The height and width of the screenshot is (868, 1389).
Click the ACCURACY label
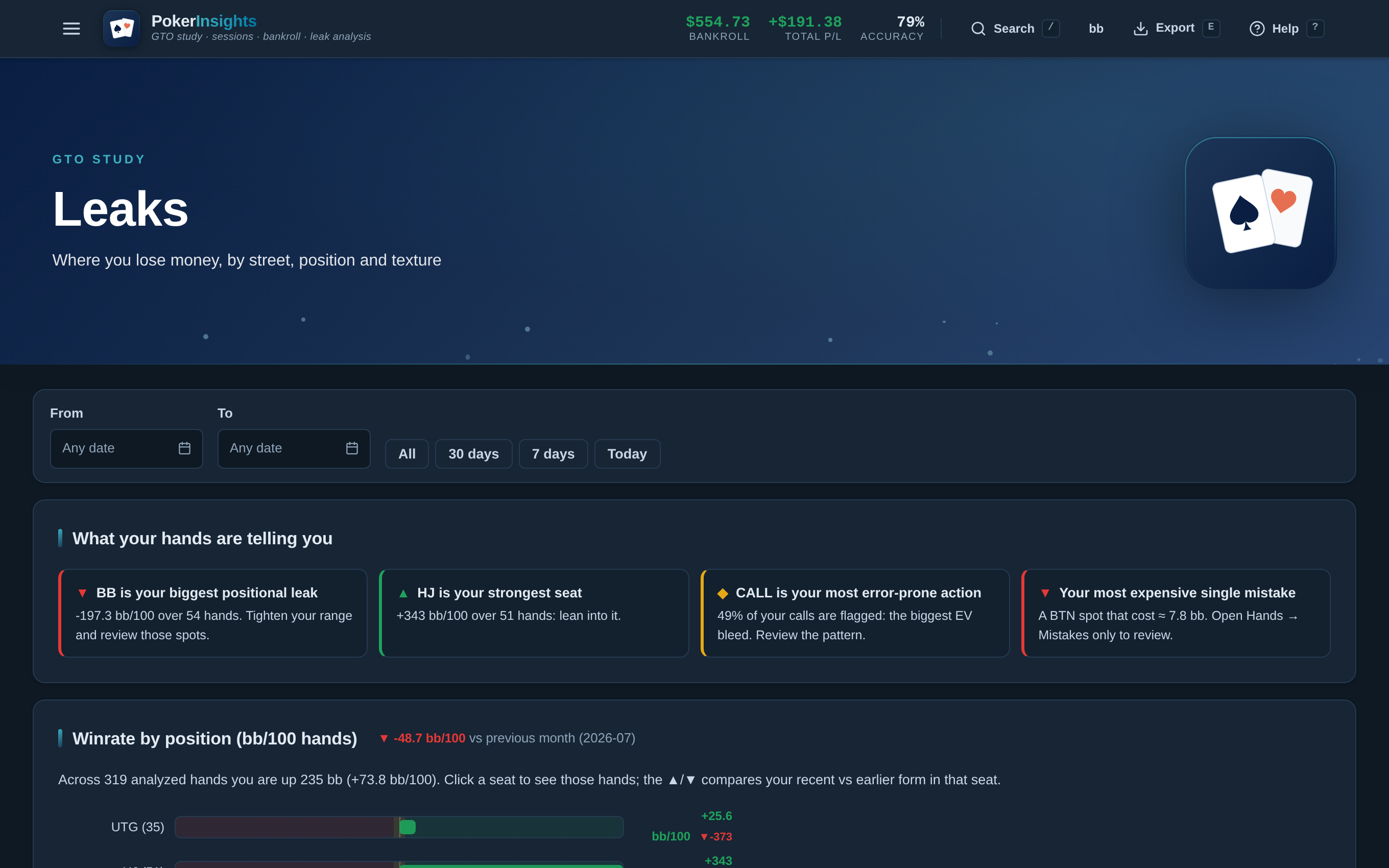892,37
